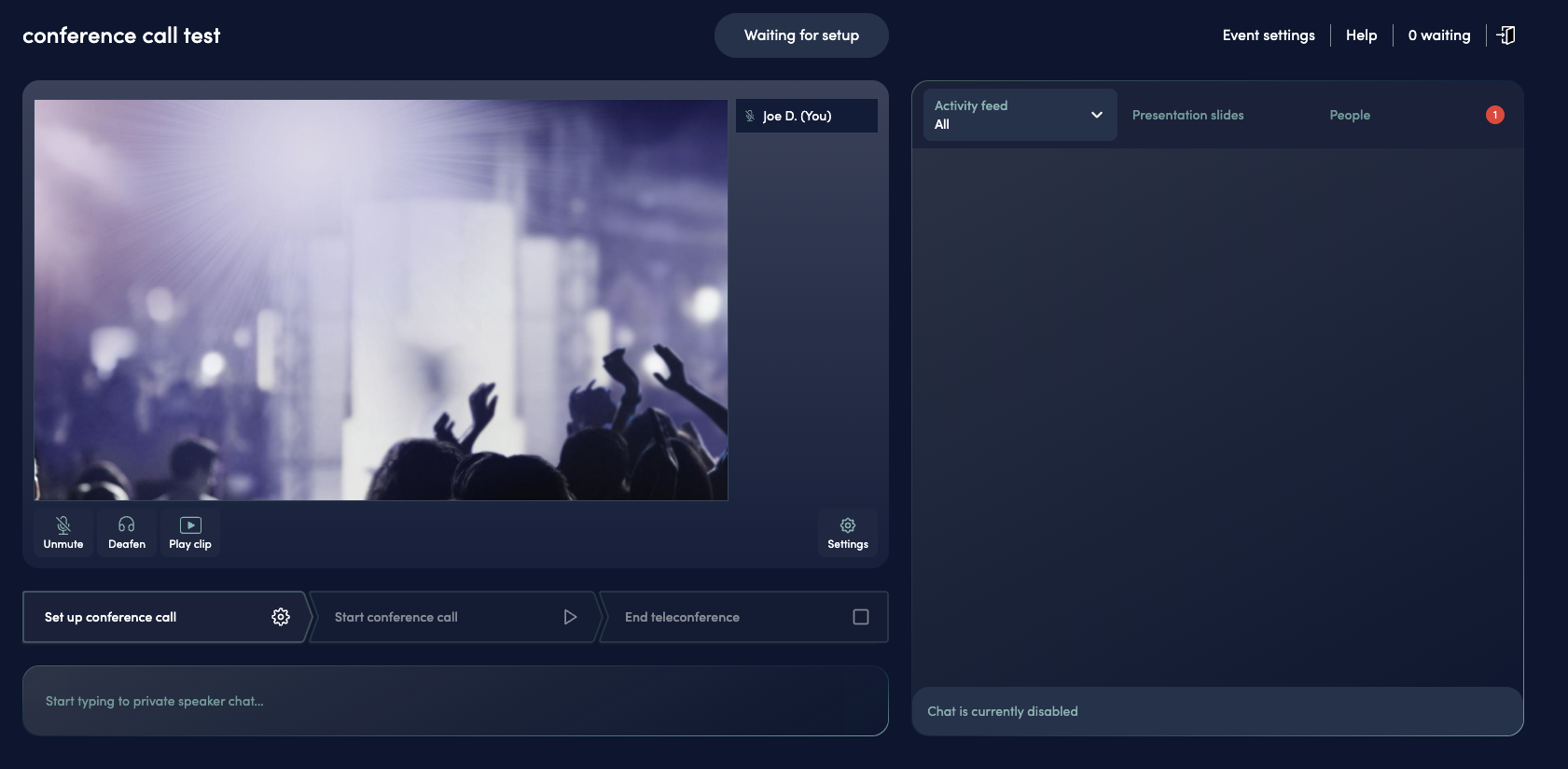
Task: Click gear icon on Set up conference call
Action: pos(281,617)
